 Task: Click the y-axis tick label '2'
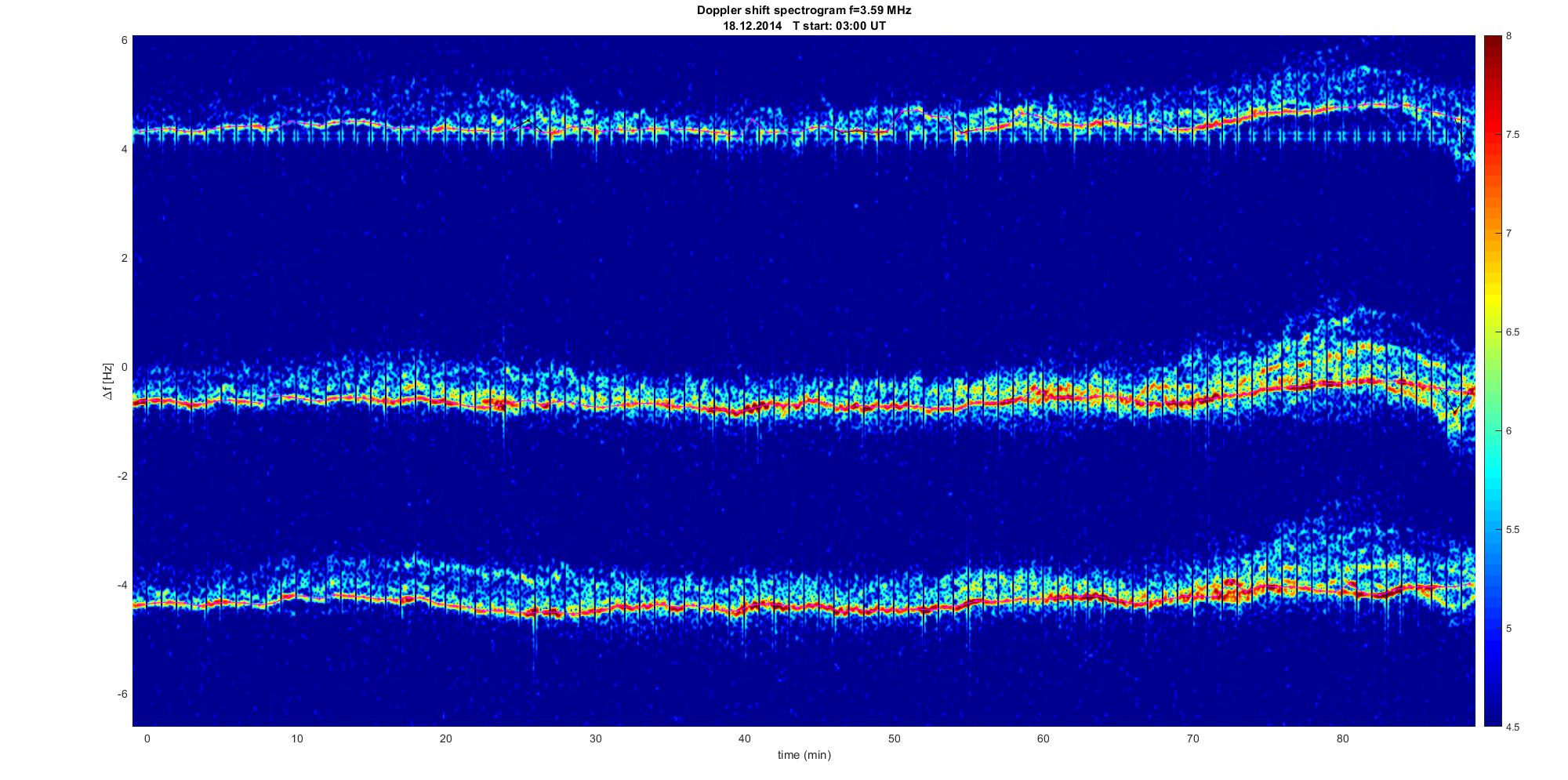[125, 258]
